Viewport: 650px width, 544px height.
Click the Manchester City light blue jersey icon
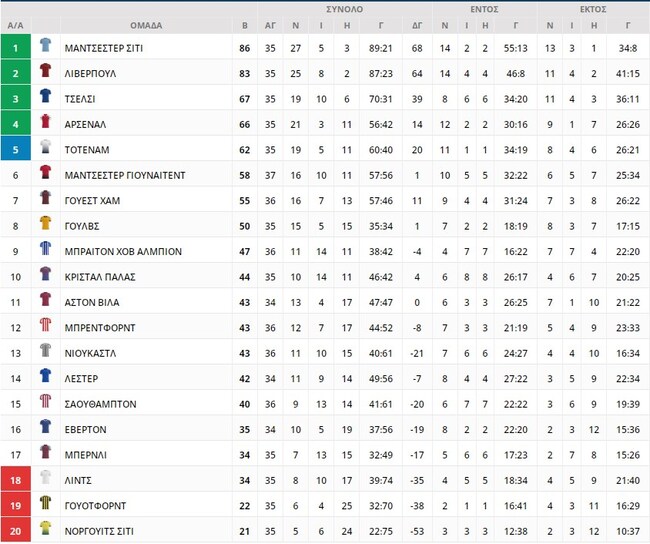click(x=46, y=45)
